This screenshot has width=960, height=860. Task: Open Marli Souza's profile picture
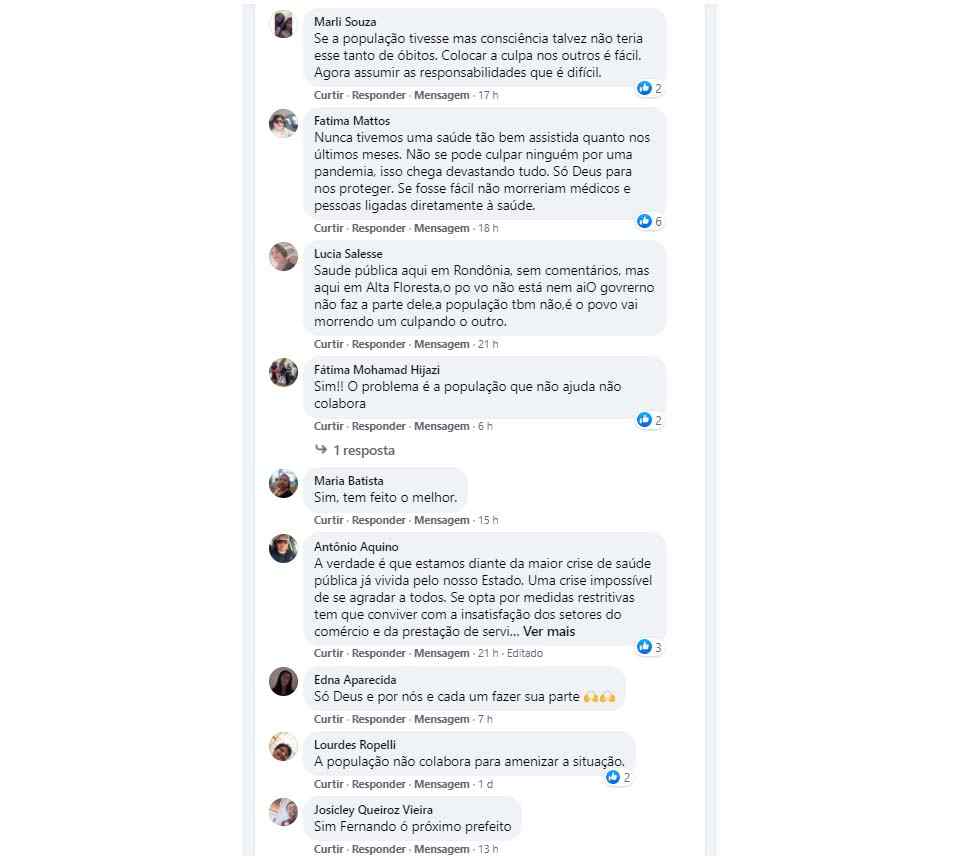[284, 24]
